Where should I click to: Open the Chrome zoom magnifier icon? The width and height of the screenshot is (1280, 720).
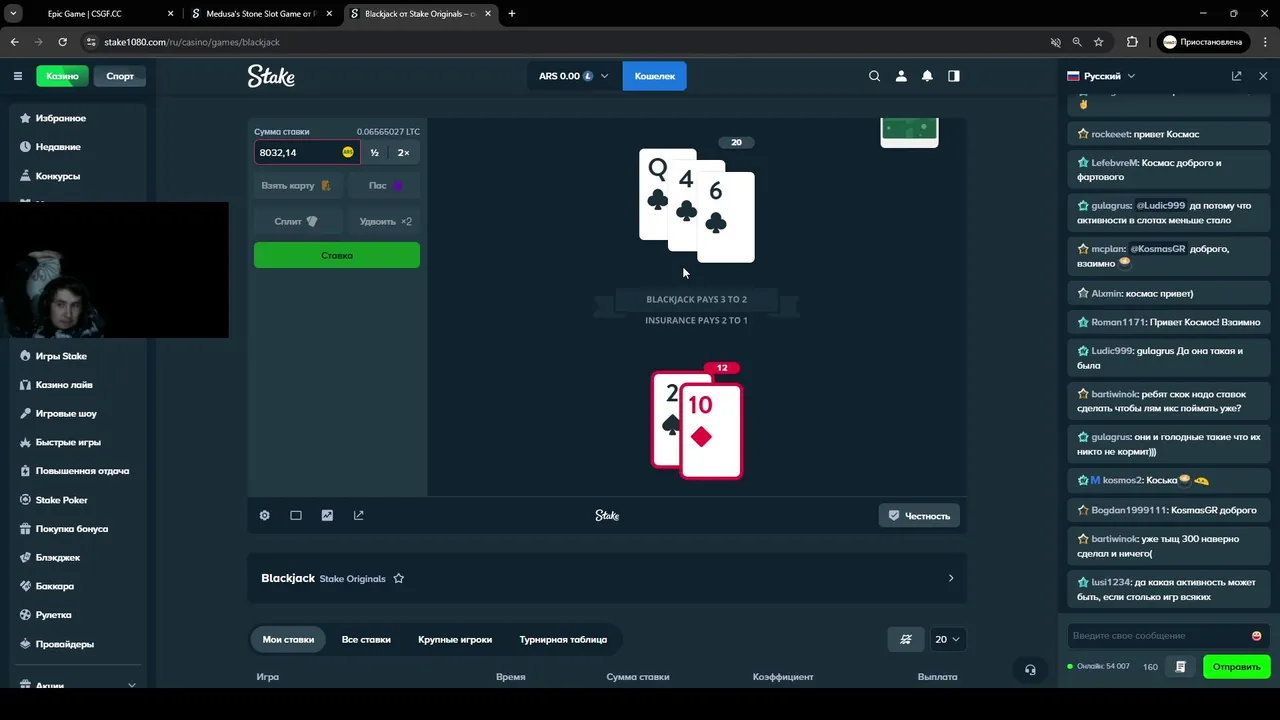pos(1077,42)
